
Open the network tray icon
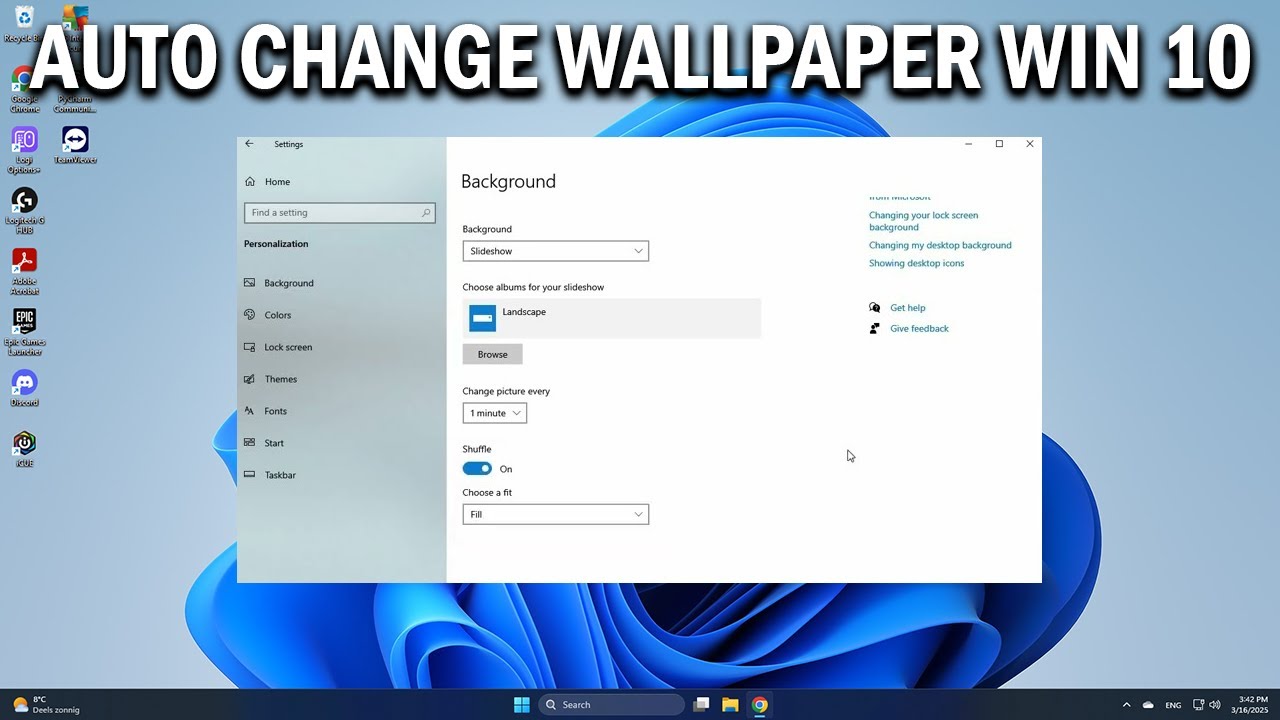pos(1198,705)
